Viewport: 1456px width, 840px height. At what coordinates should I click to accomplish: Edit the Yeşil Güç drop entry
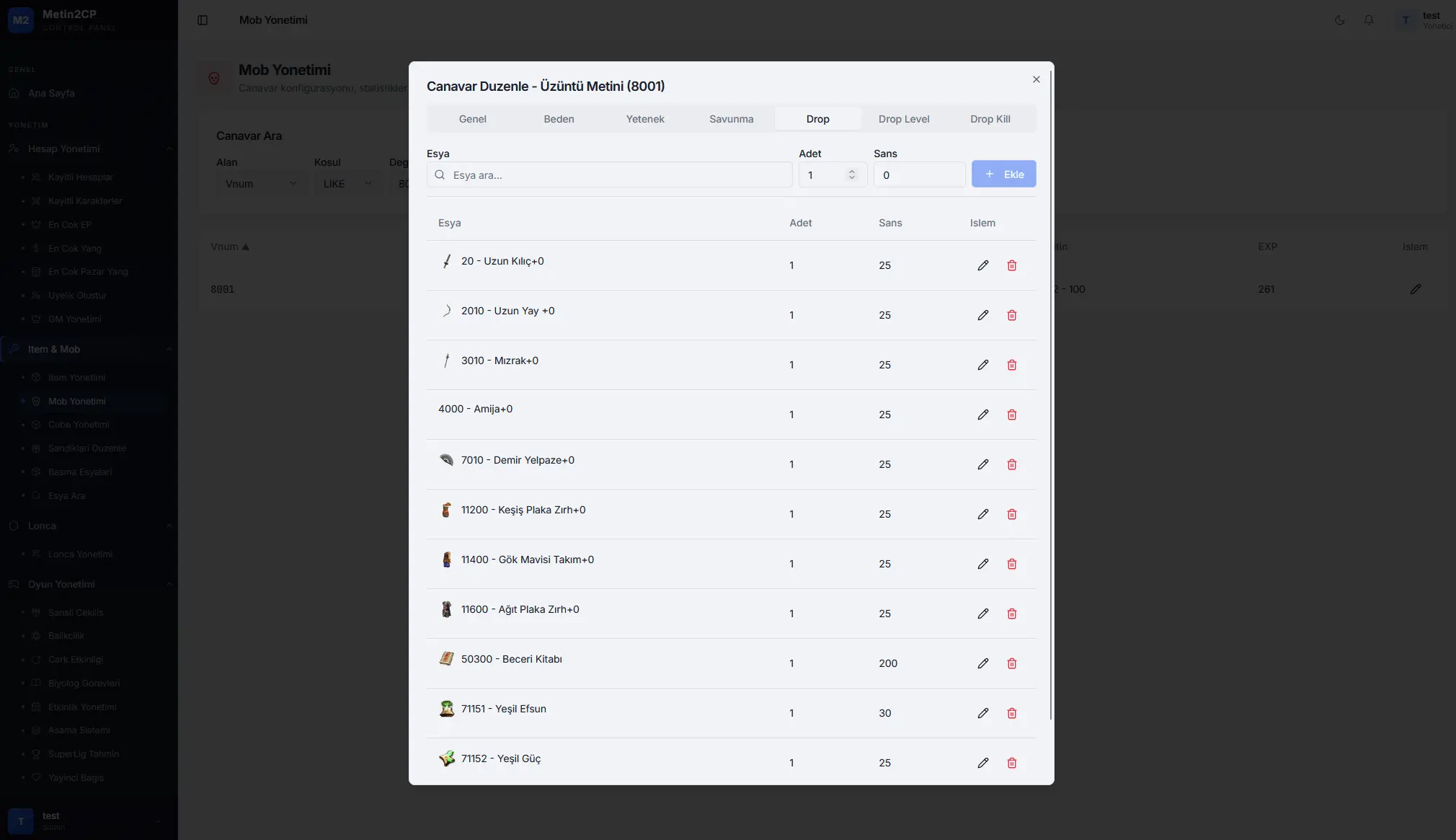(x=982, y=763)
